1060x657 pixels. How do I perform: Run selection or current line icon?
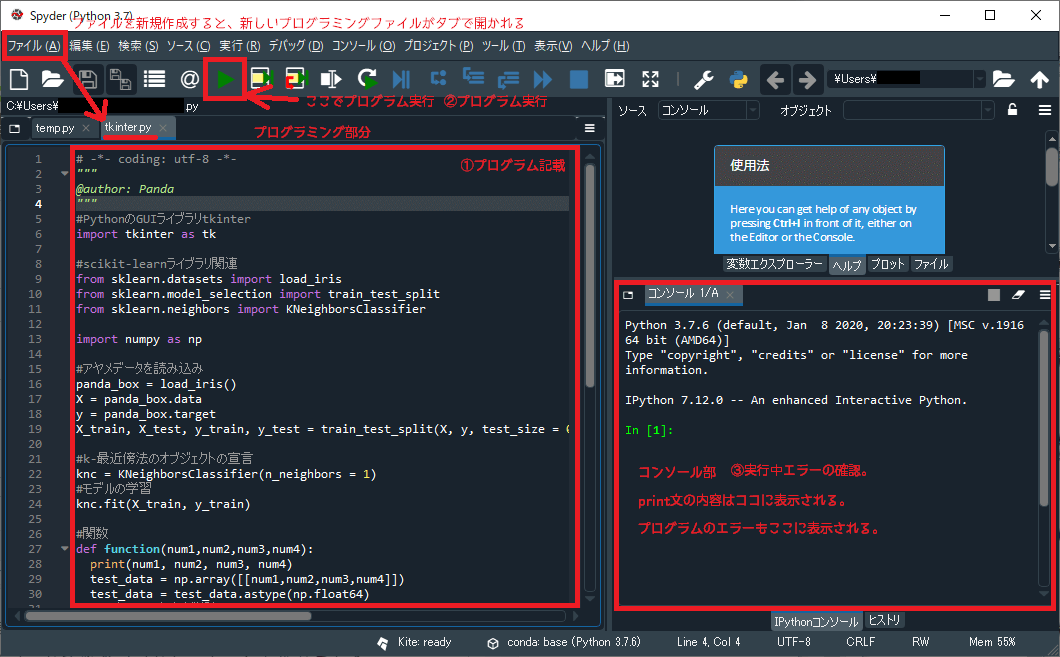(331, 79)
